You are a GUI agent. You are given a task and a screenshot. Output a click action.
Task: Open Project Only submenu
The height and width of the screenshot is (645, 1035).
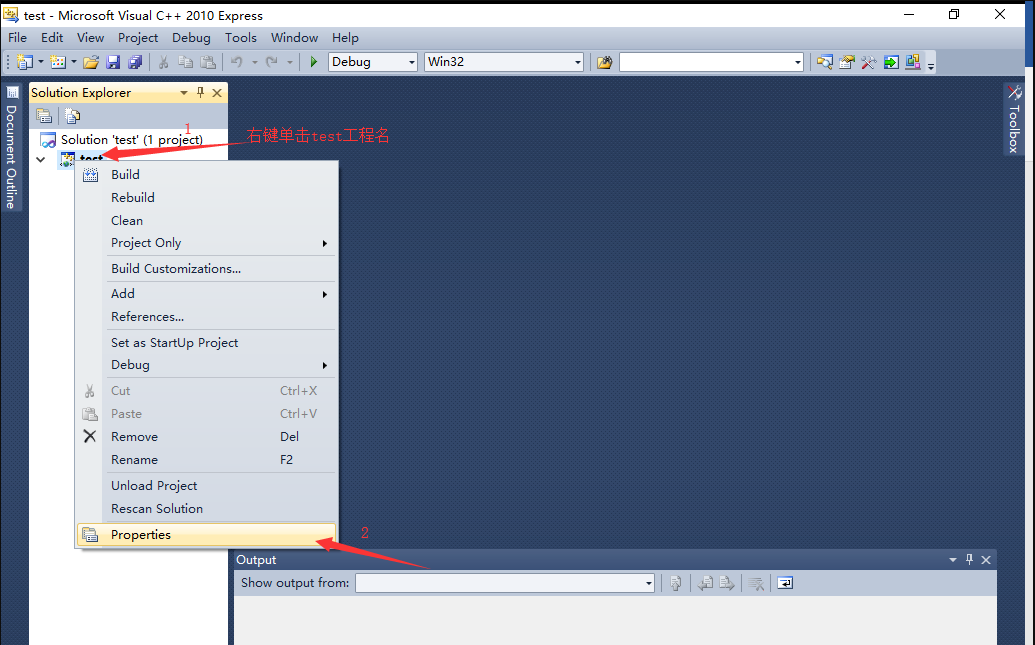(206, 243)
